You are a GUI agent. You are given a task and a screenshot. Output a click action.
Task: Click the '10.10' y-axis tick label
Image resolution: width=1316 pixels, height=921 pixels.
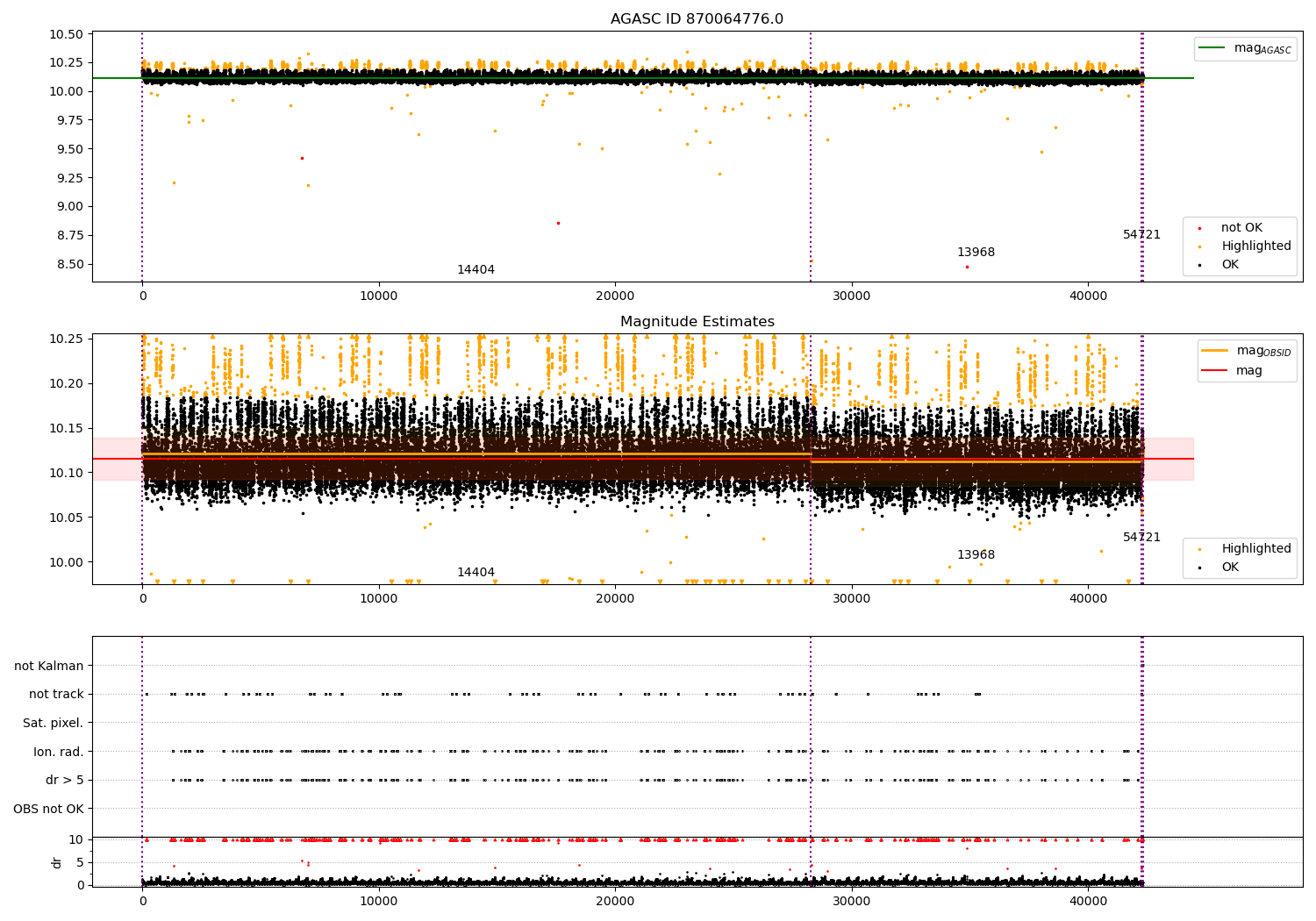coord(66,474)
